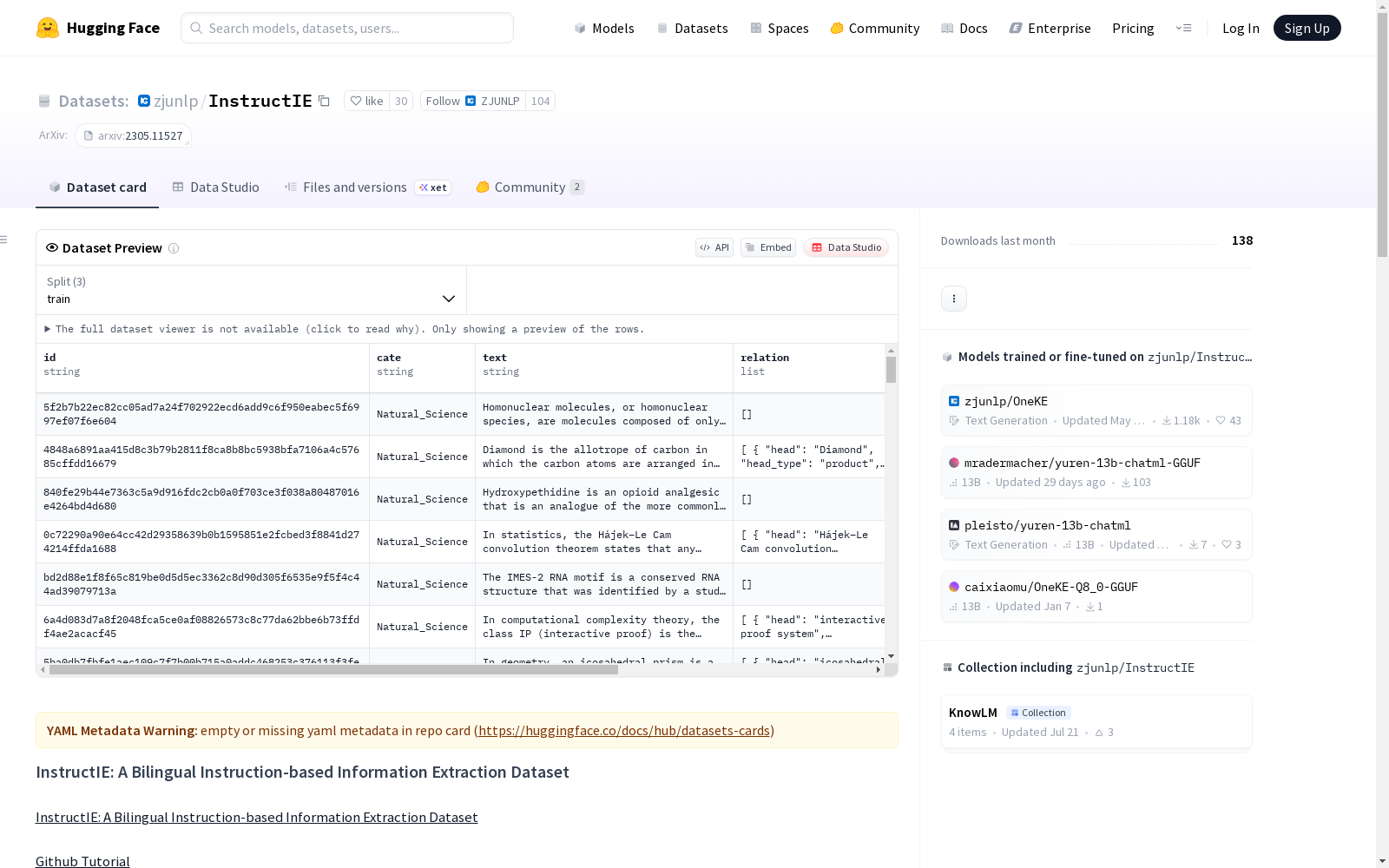Open the red Data Studio button
This screenshot has height=868, width=1389.
(846, 247)
